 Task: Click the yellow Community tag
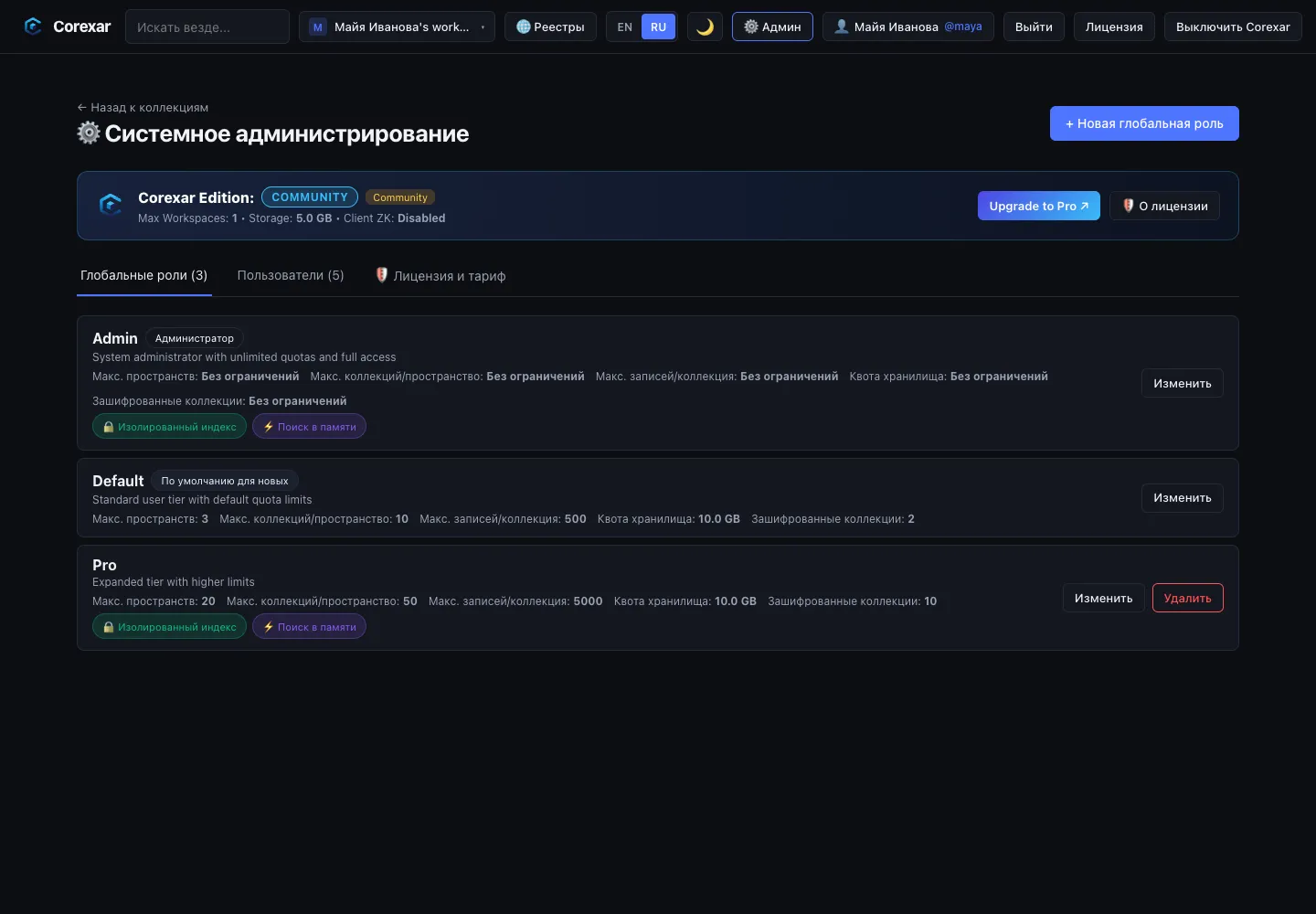tap(400, 197)
